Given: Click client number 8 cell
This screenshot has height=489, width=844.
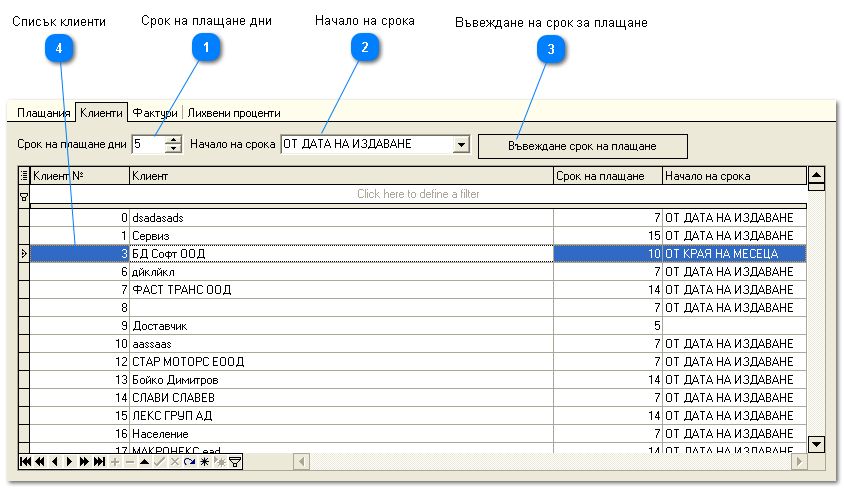Looking at the screenshot, I should 80,308.
